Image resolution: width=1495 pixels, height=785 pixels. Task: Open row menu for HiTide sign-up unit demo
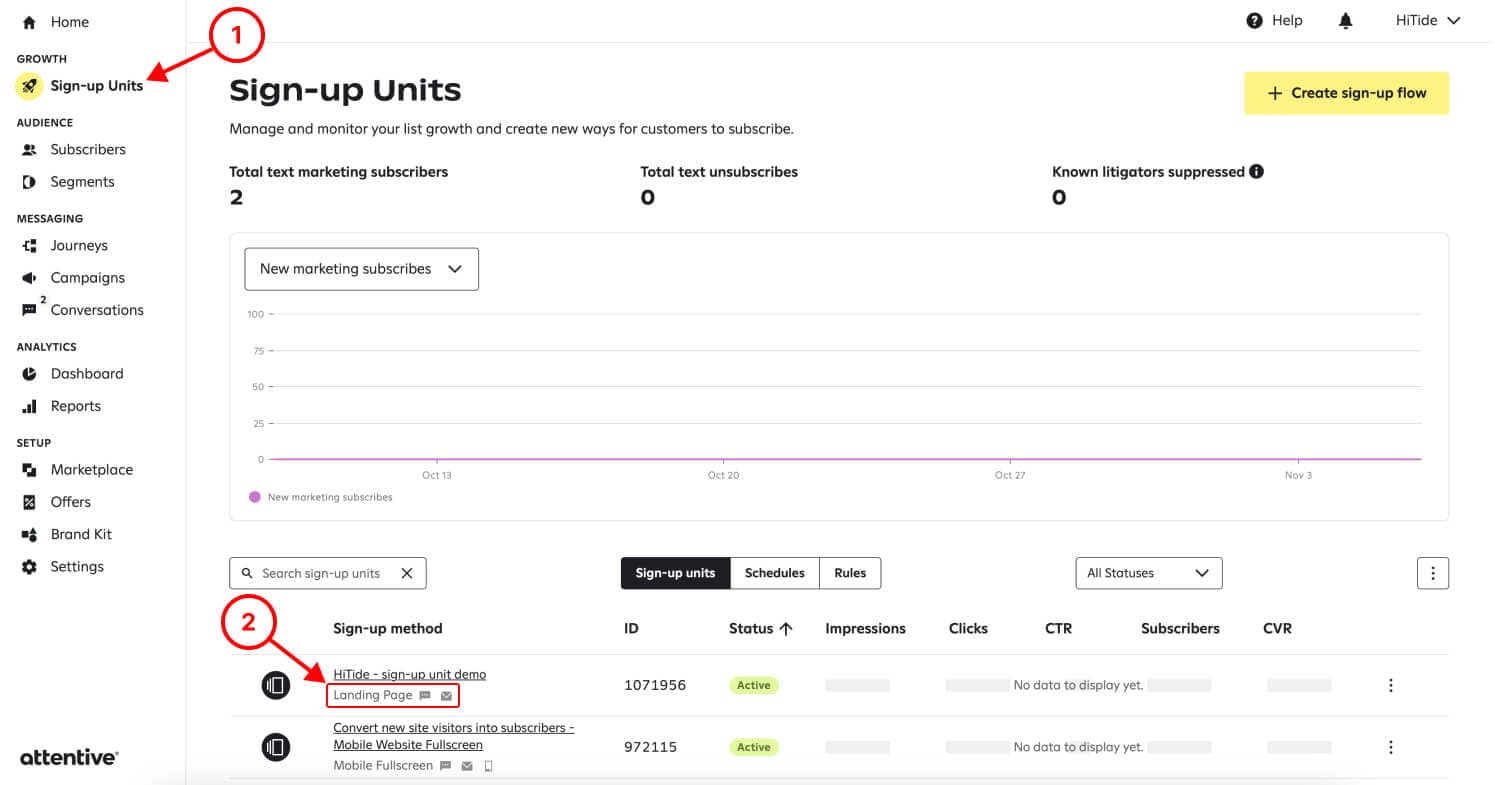[x=1391, y=685]
